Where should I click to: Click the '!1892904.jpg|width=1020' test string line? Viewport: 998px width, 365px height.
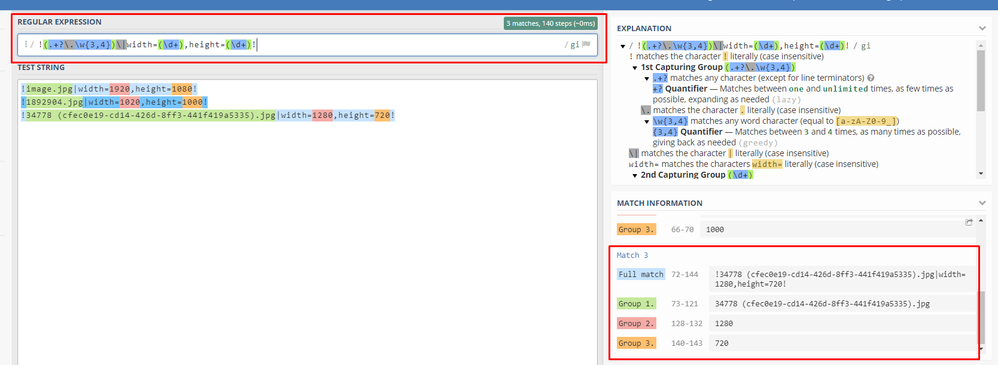(114, 103)
